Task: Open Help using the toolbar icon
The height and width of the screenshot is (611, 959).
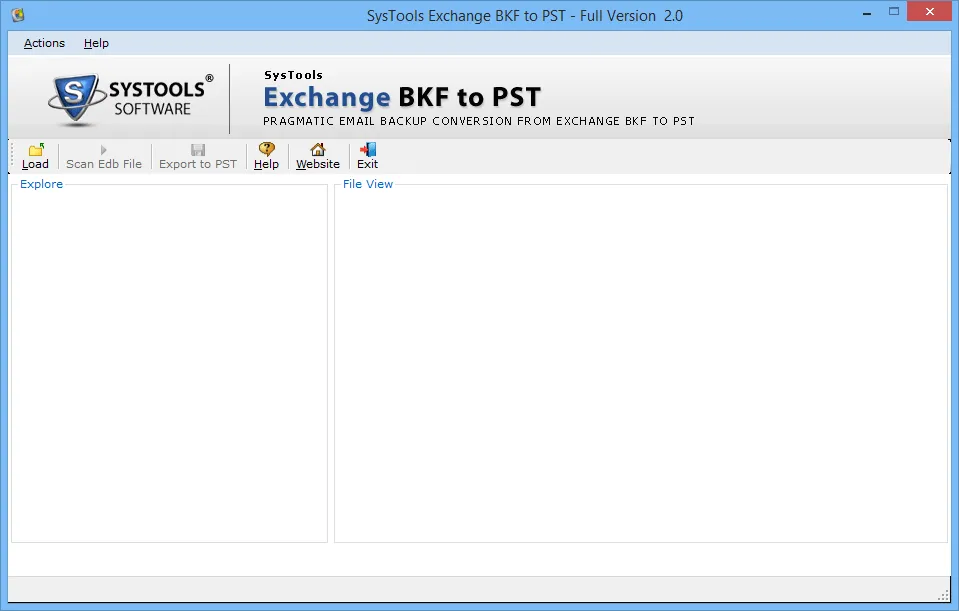Action: tap(266, 155)
